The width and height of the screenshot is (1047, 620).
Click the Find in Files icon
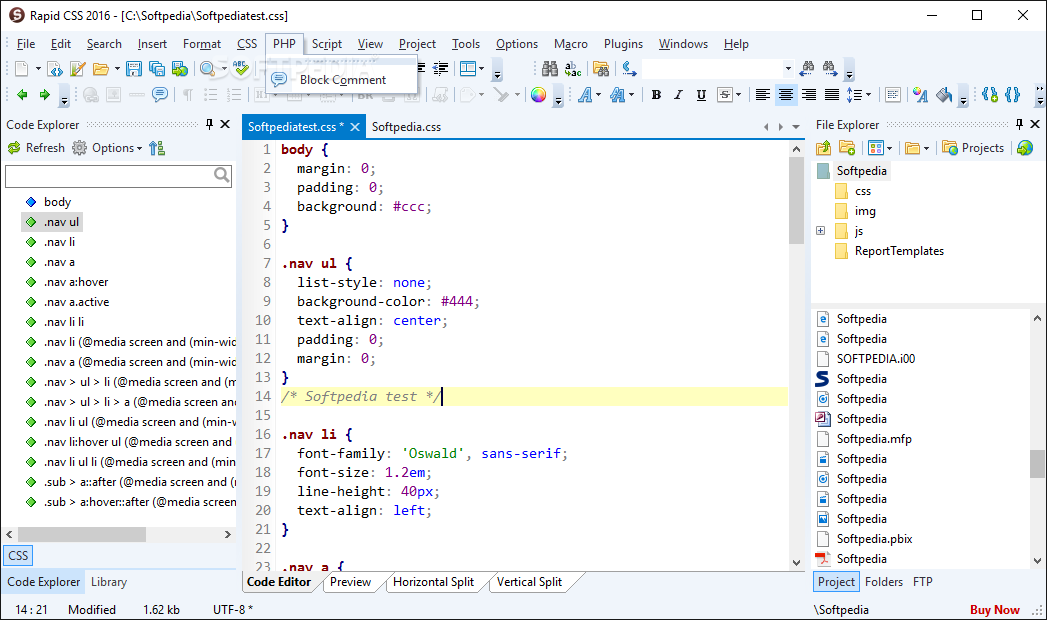click(x=601, y=69)
